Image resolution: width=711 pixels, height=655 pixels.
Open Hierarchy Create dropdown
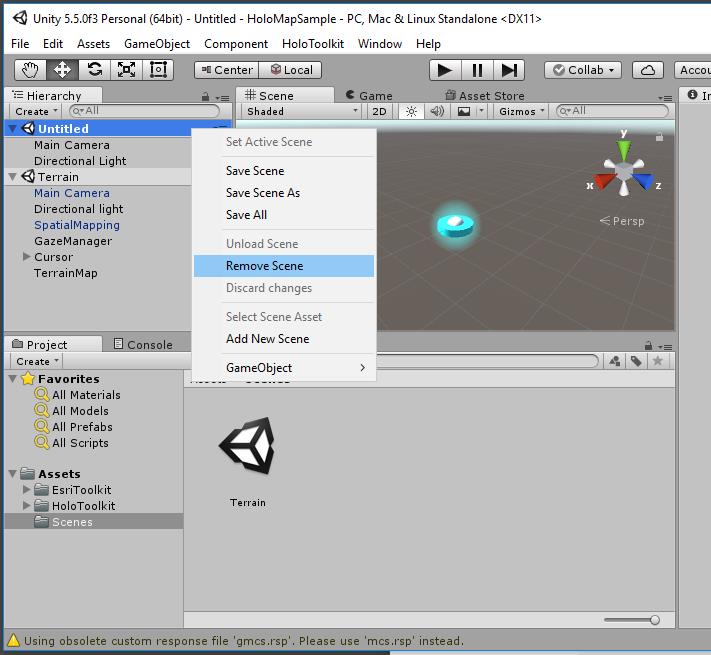(36, 112)
